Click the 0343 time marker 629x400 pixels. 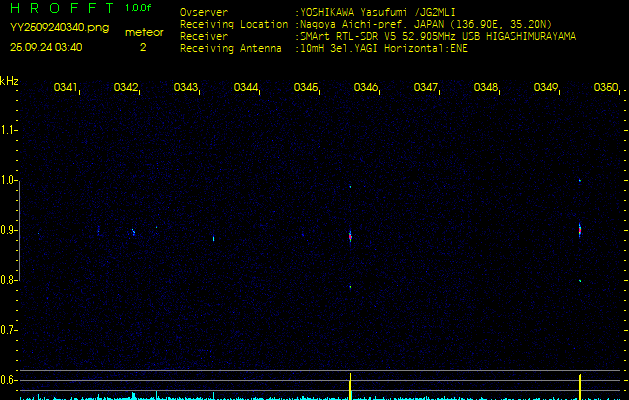click(186, 87)
